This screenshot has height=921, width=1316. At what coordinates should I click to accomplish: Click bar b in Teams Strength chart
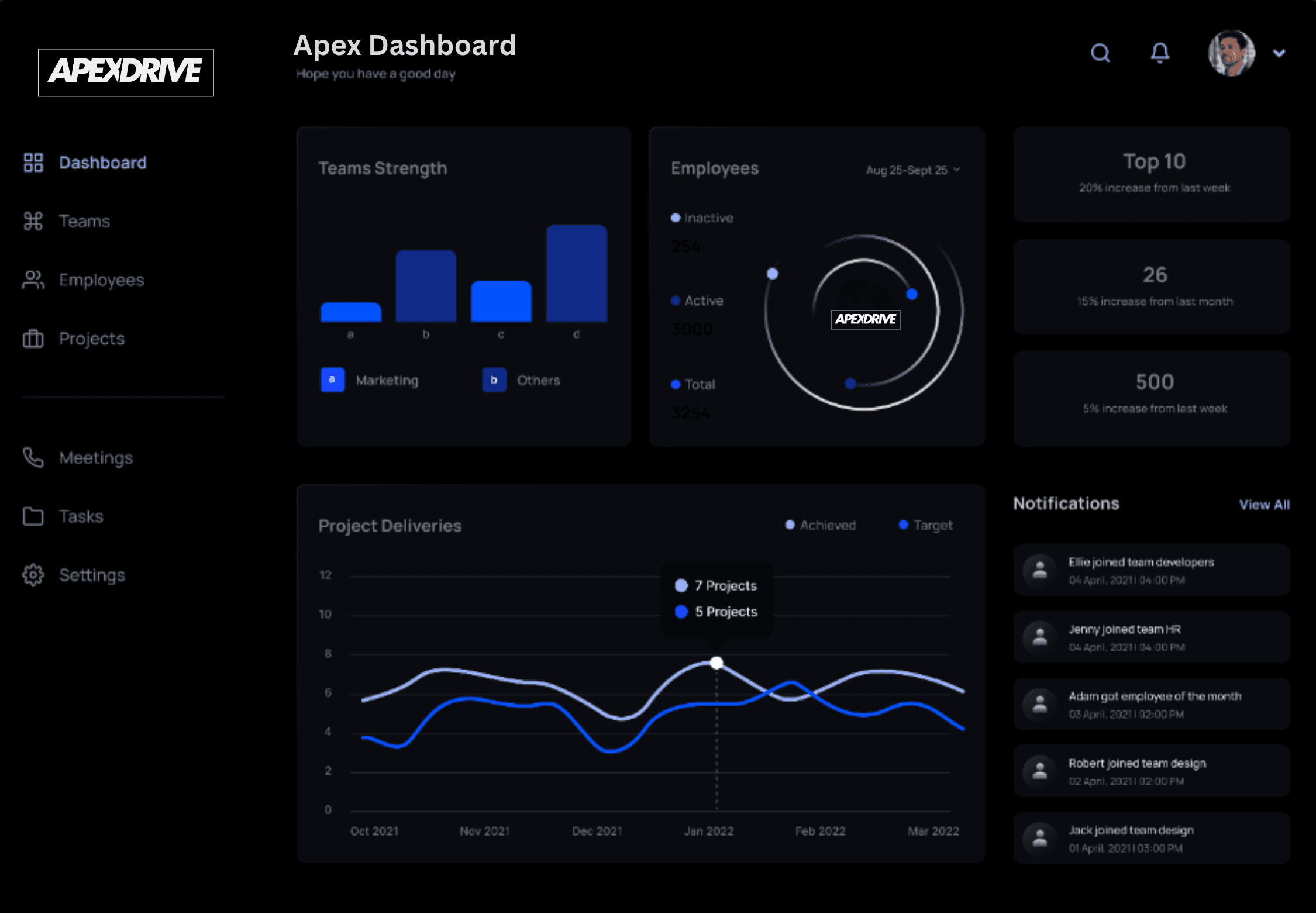click(426, 286)
